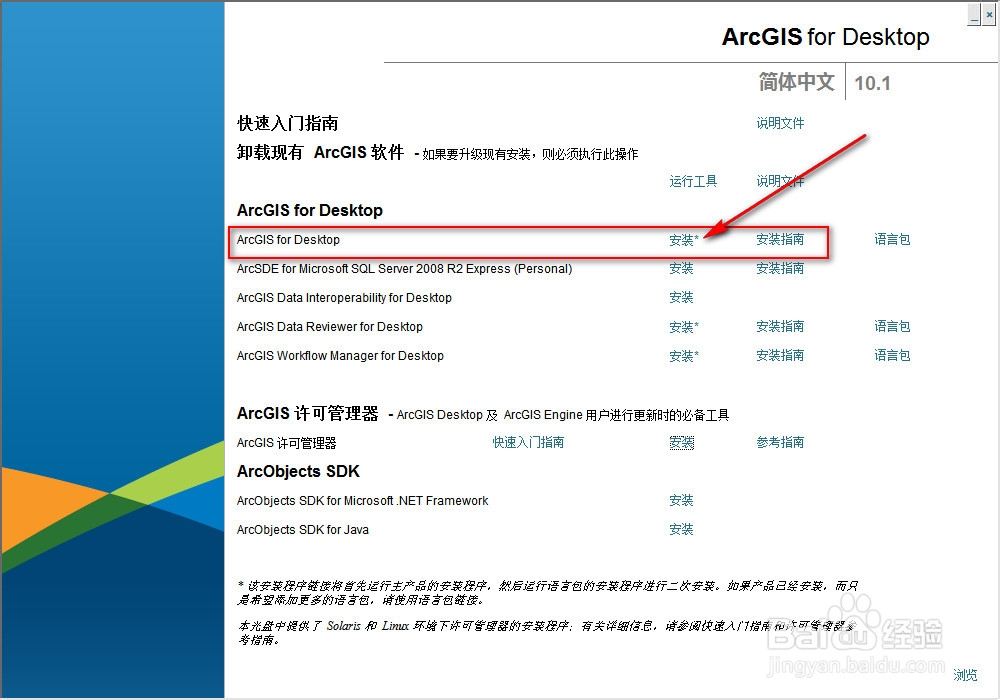Open 安装指南 for ArcSDE SQL Server

click(780, 268)
